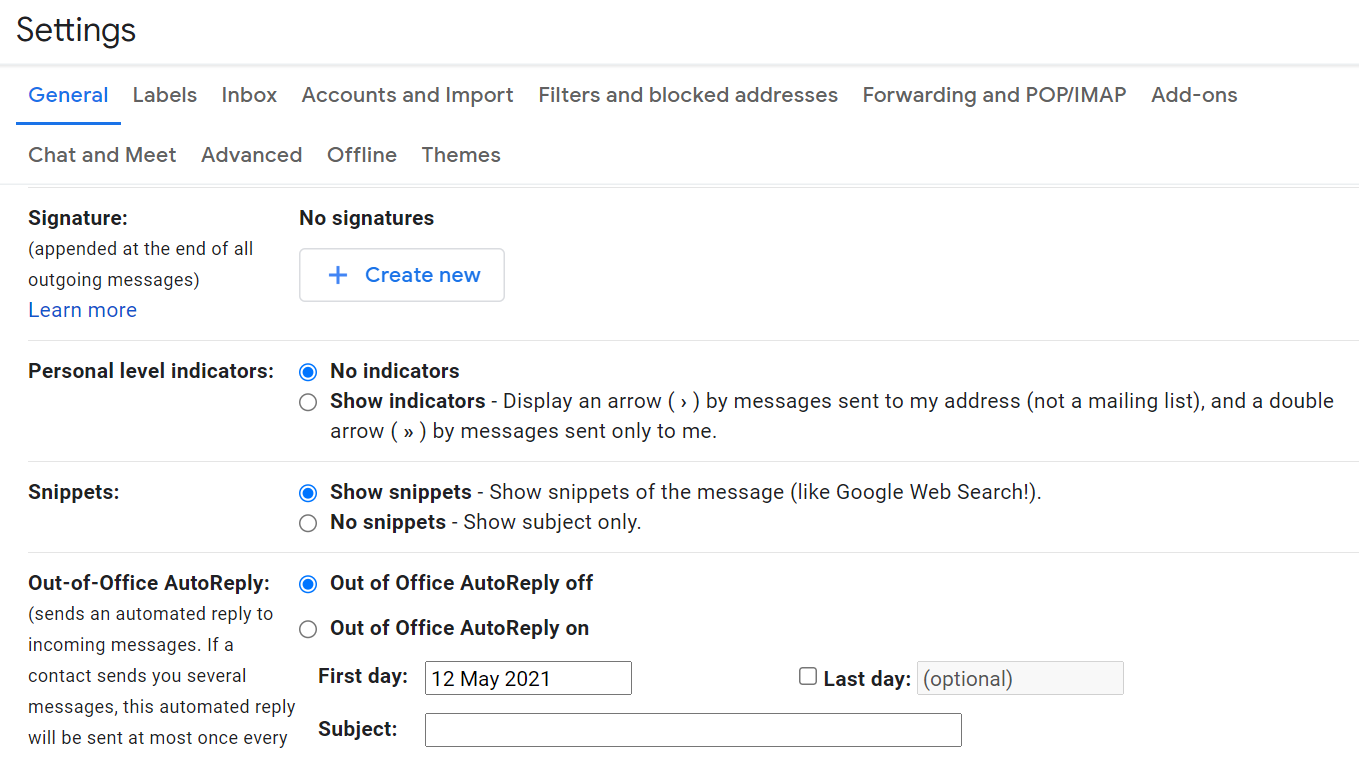Switch to the Inbox tab
Viewport: 1359px width, 758px height.
249,95
